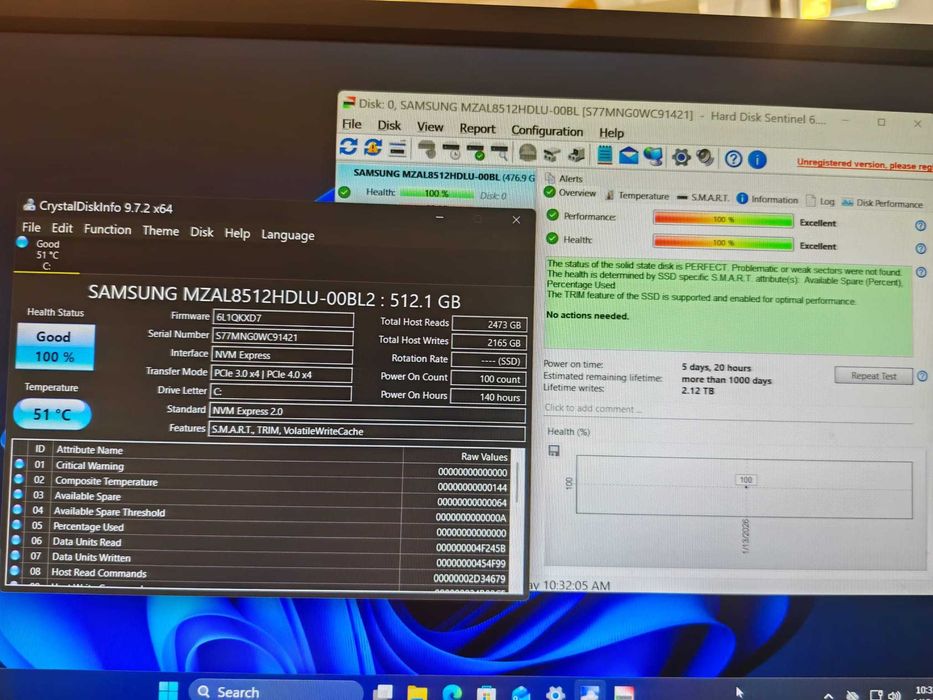Screen dimensions: 933x700
Task: Open Disk menu in Hard Disk Sentinel
Action: pyautogui.click(x=389, y=125)
